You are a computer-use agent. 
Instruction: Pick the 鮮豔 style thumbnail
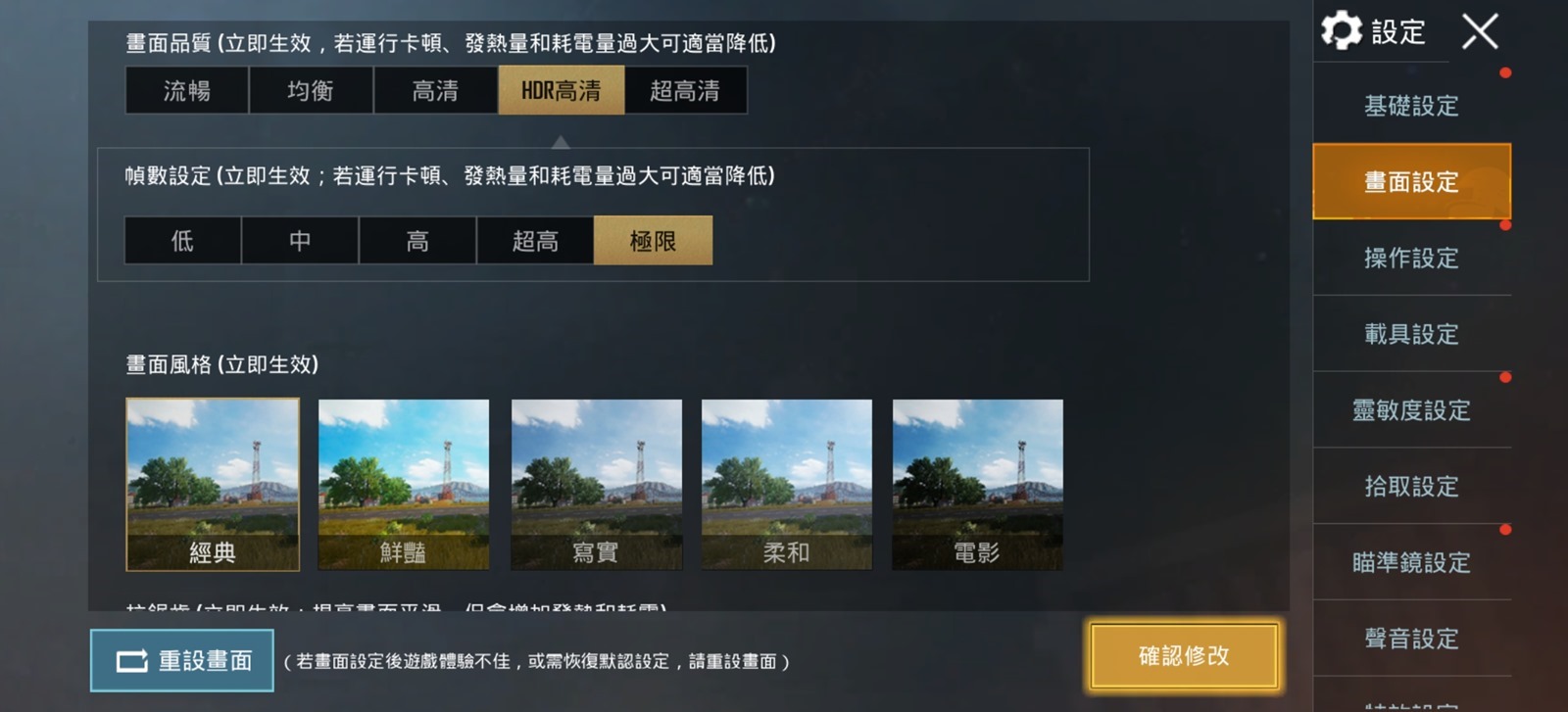click(x=404, y=484)
